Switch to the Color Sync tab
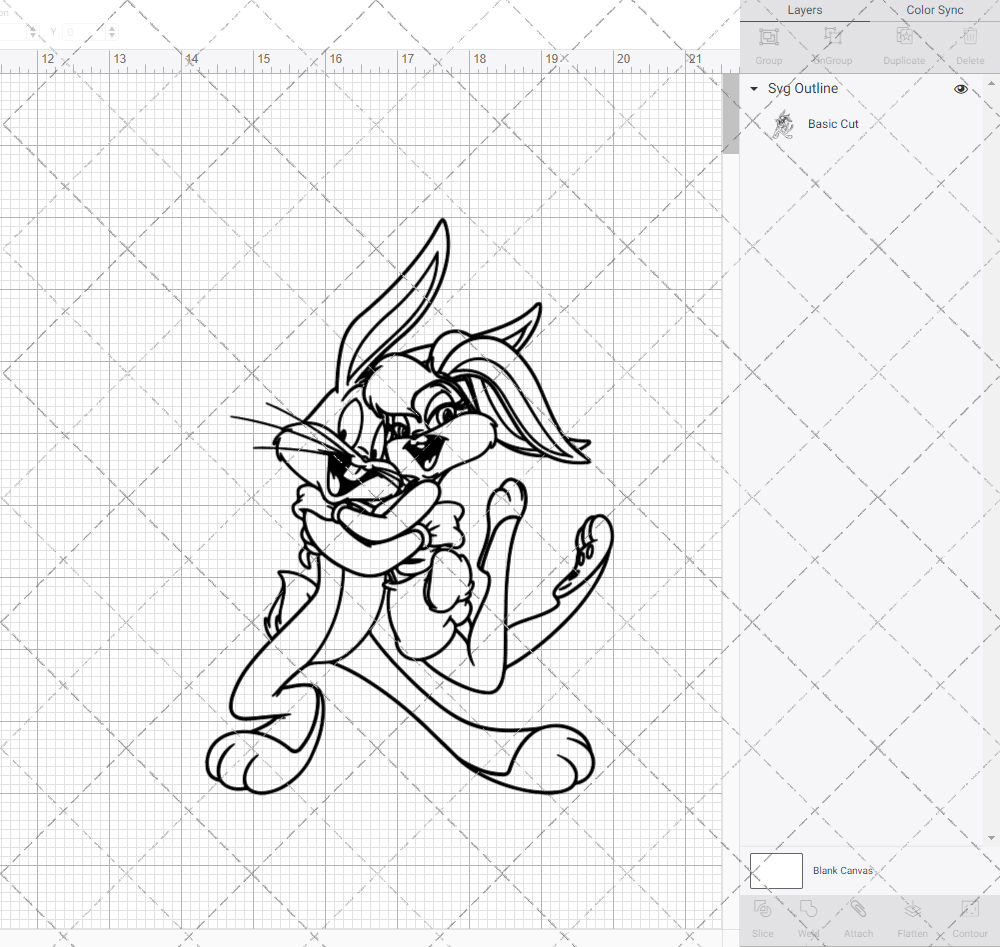Screen dimensions: 1000x947 (934, 10)
